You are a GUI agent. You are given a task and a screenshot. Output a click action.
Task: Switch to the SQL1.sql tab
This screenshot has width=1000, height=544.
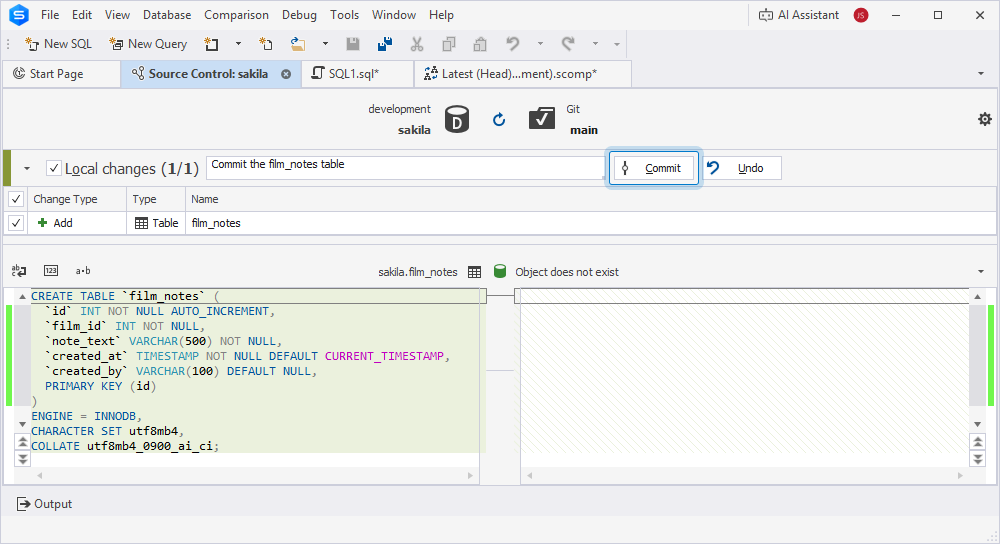coord(353,74)
